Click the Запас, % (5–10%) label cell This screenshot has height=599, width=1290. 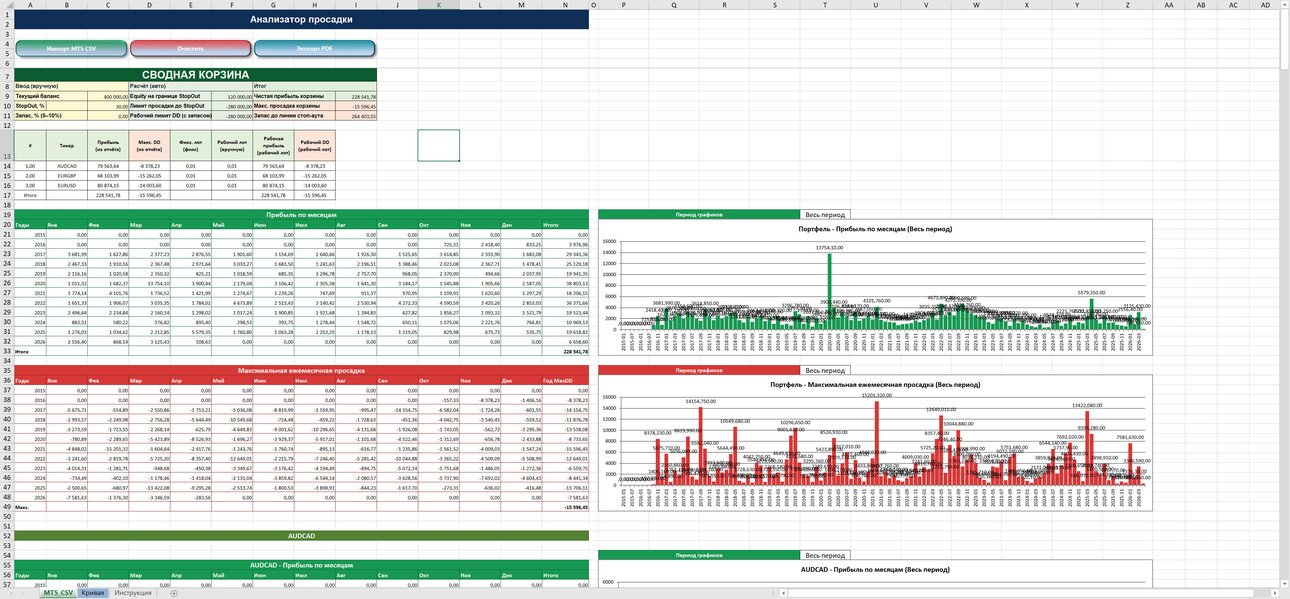coord(53,116)
